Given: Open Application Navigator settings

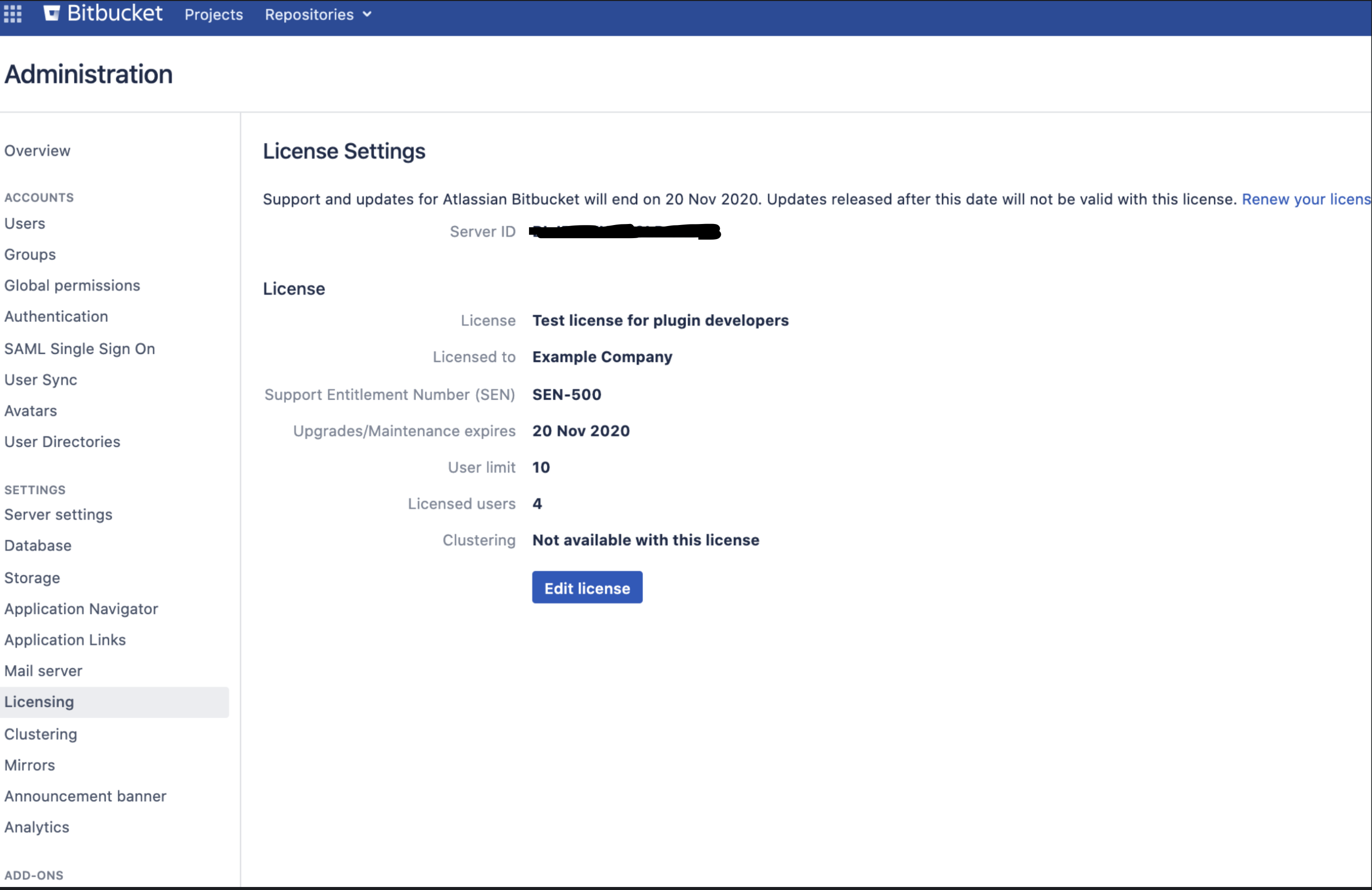Looking at the screenshot, I should 81,609.
